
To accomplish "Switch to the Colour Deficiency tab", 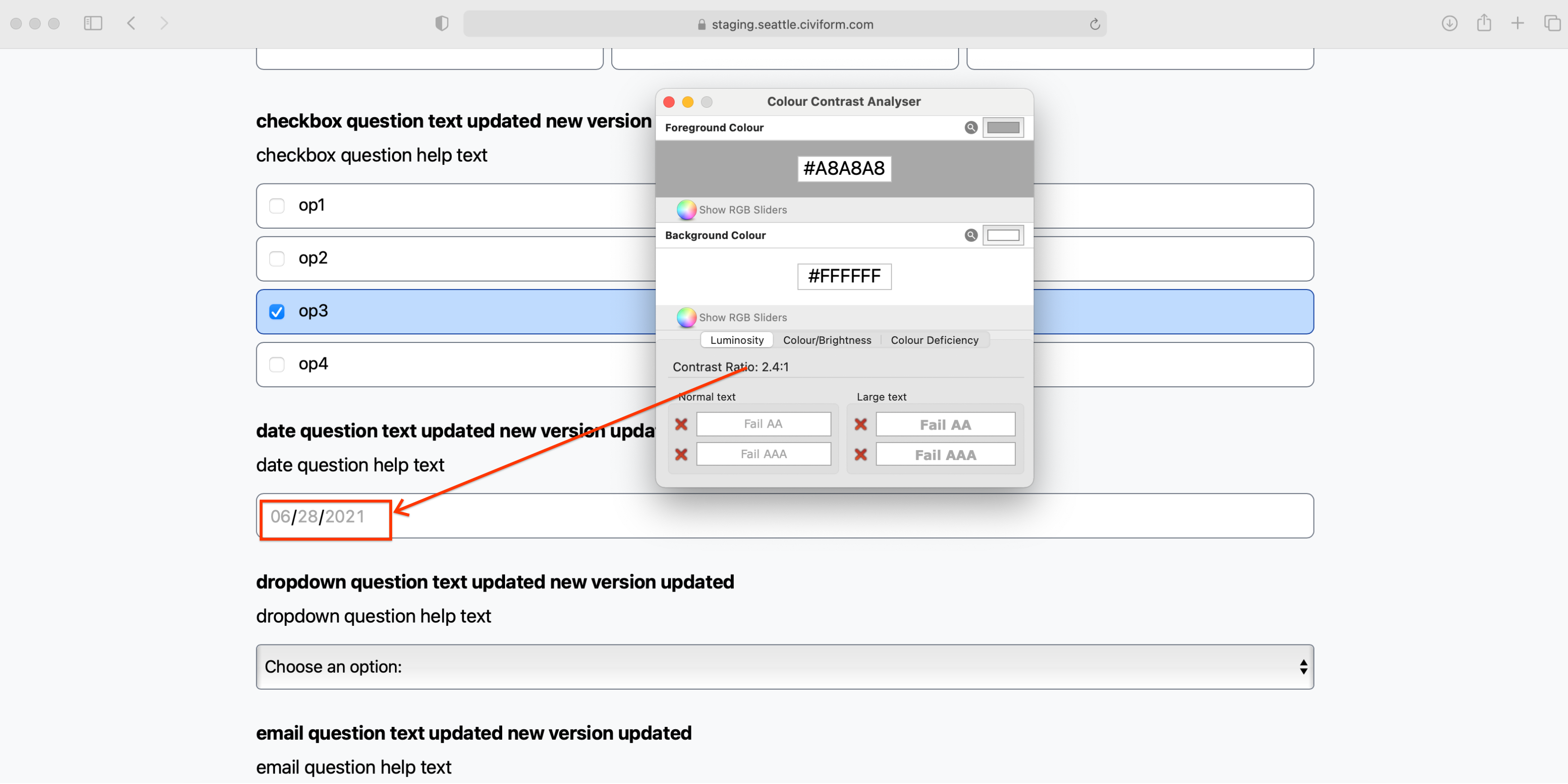I will coord(934,340).
